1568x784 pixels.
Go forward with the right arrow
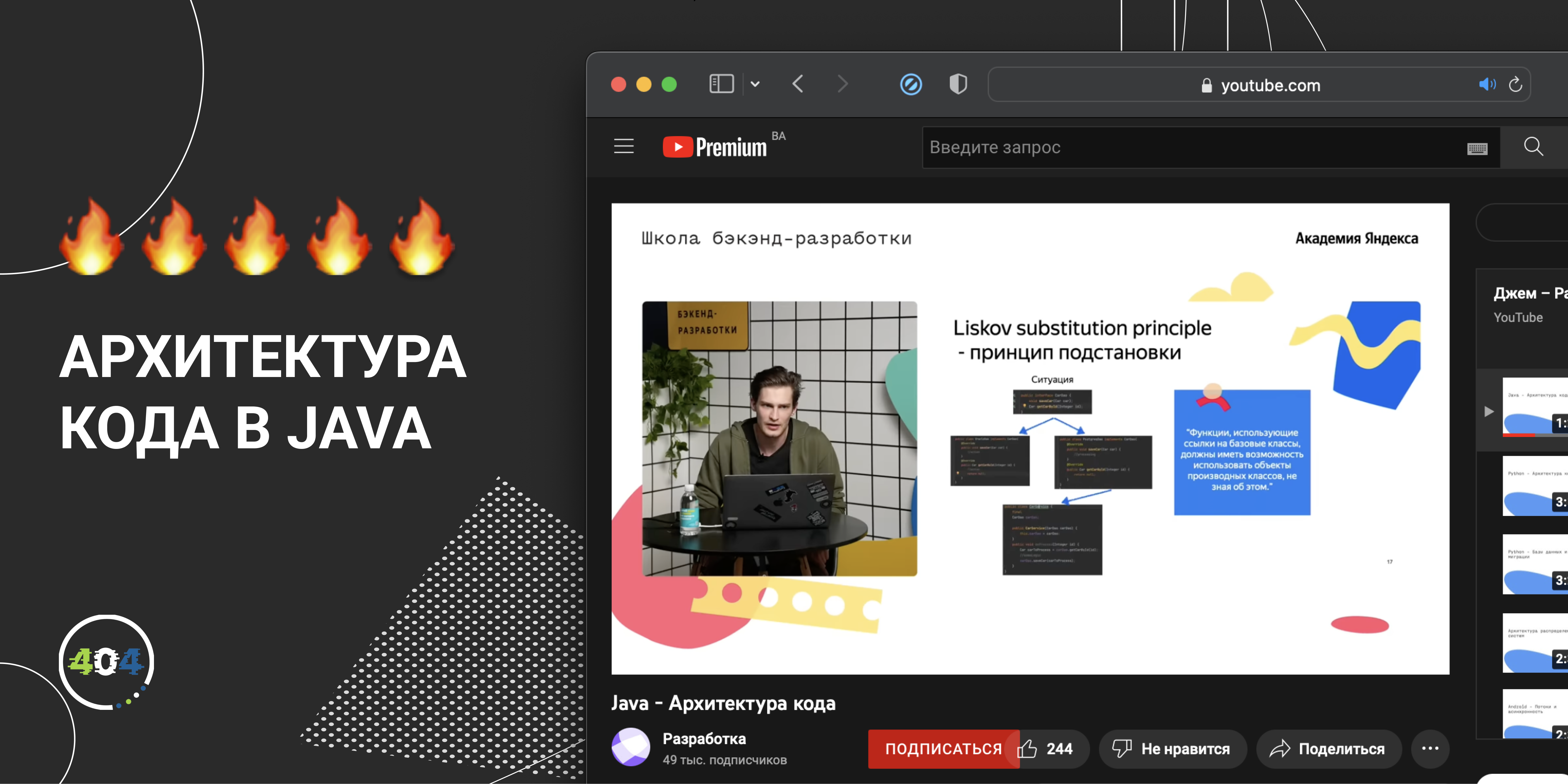pyautogui.click(x=842, y=84)
